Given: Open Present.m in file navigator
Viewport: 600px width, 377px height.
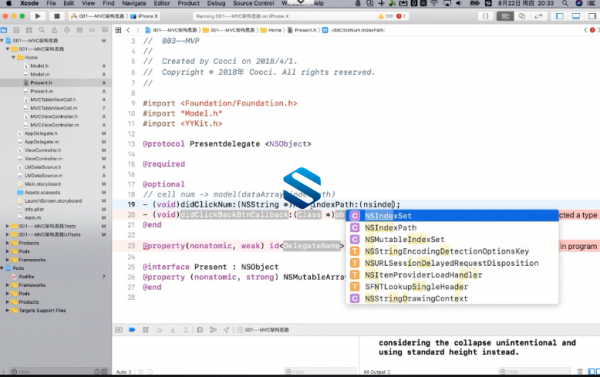Looking at the screenshot, I should click(x=41, y=91).
